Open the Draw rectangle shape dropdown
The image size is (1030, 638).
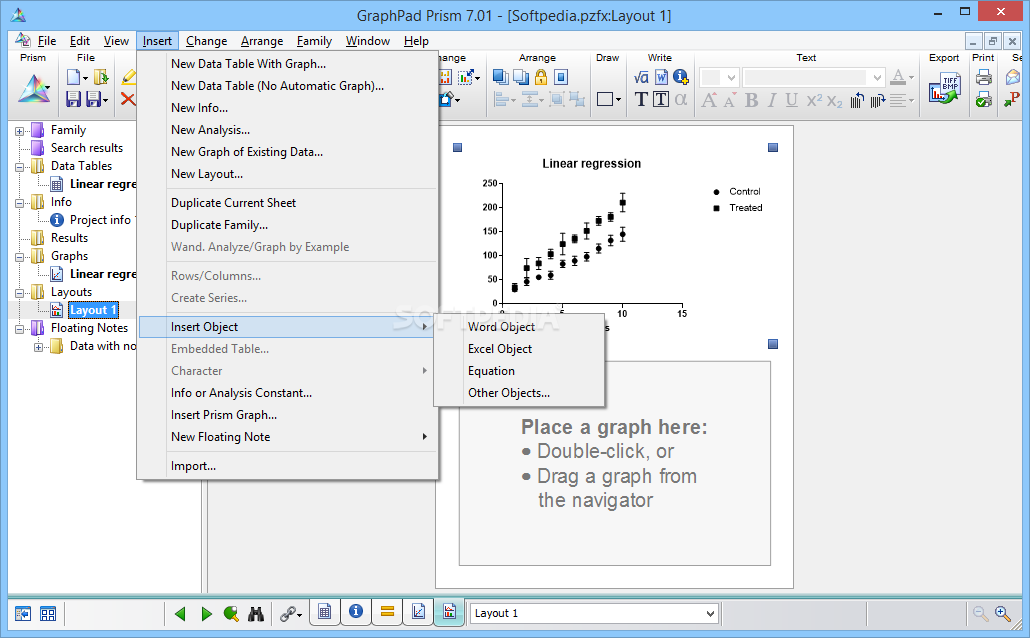click(618, 100)
